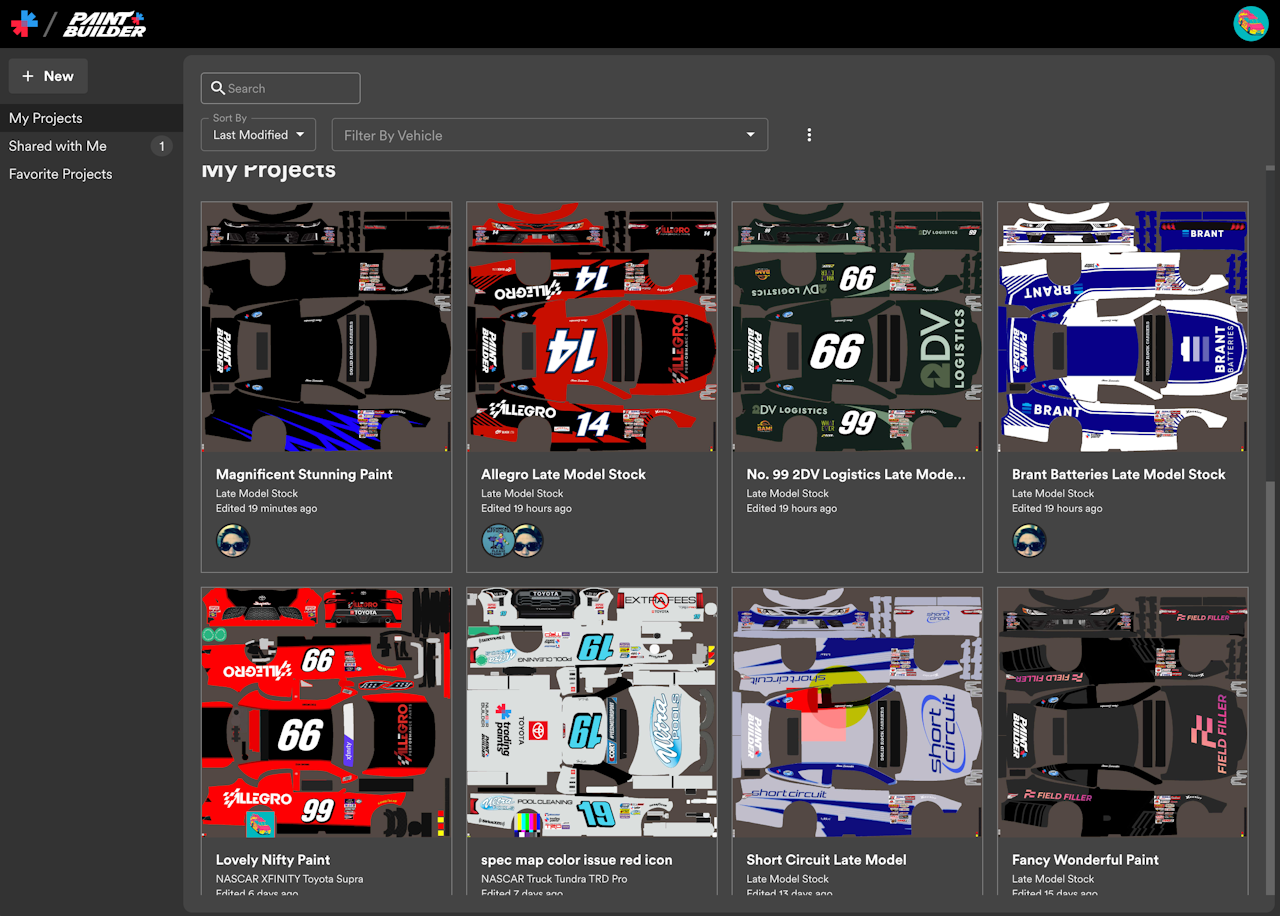The image size is (1280, 916).
Task: Click the search magnifier icon
Action: (x=217, y=88)
